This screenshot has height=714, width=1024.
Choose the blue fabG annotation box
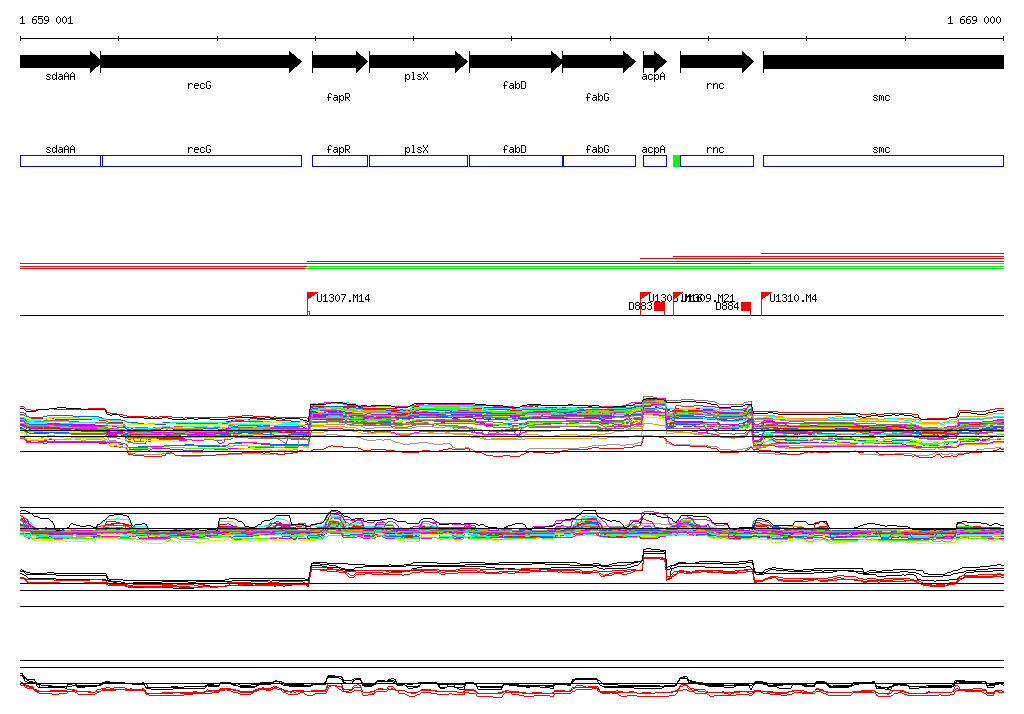[x=599, y=161]
